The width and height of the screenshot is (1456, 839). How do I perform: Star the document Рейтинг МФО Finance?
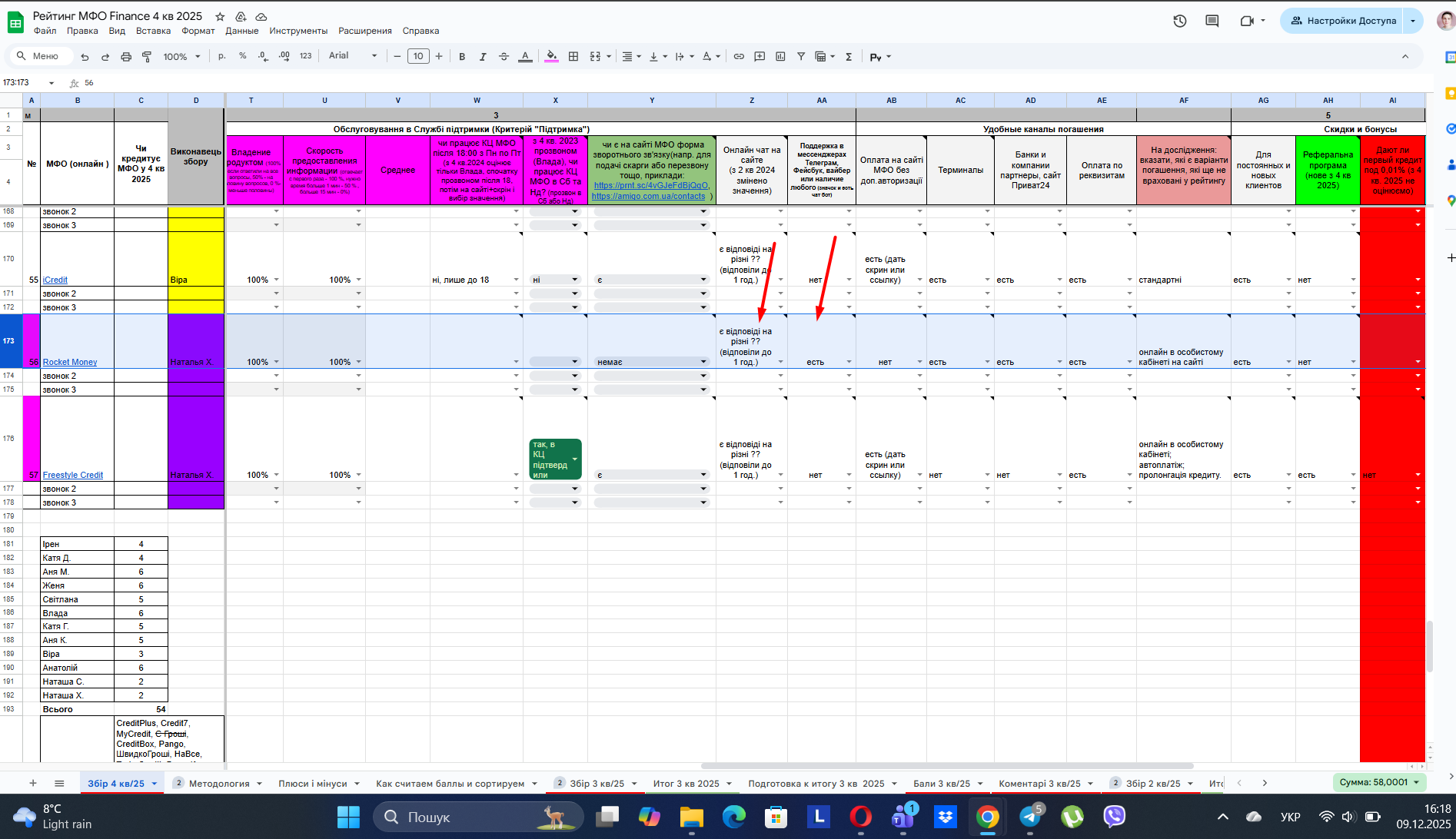point(220,16)
